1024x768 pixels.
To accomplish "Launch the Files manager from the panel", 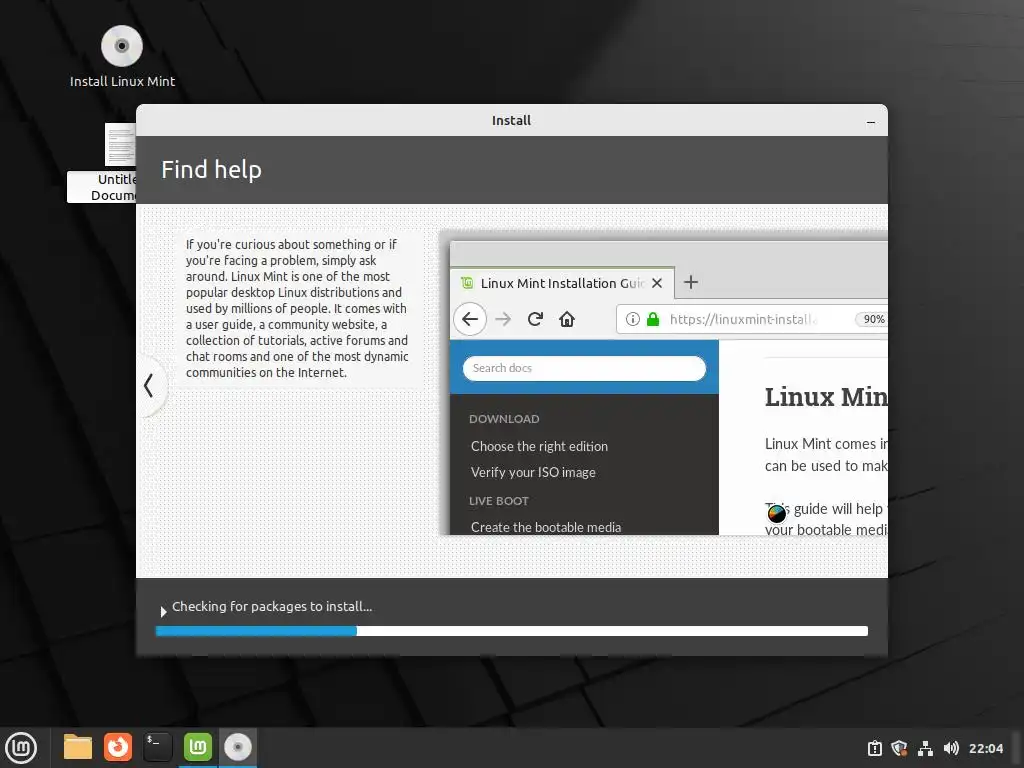I will (78, 747).
